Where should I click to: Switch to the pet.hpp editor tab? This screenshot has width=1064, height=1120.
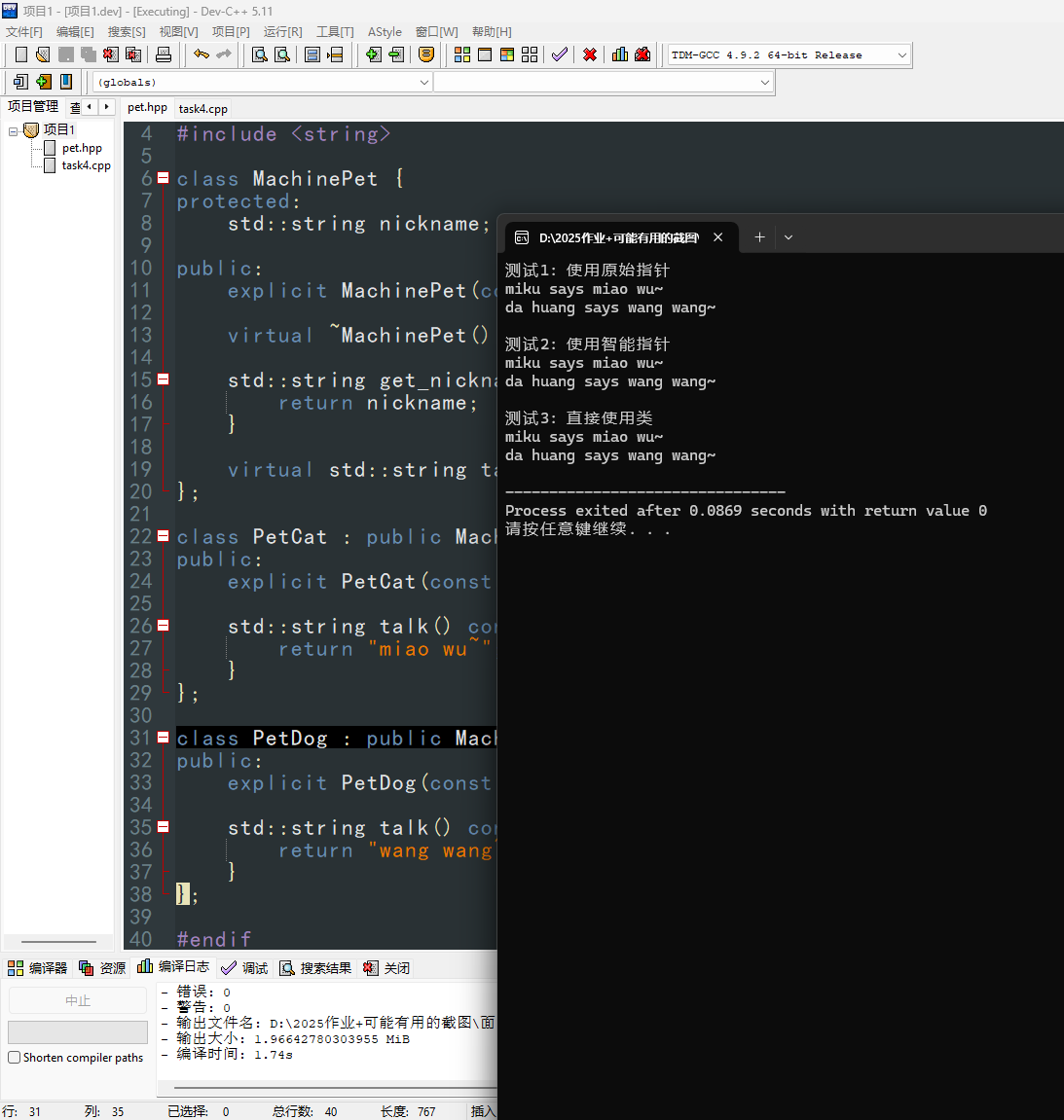tap(147, 107)
